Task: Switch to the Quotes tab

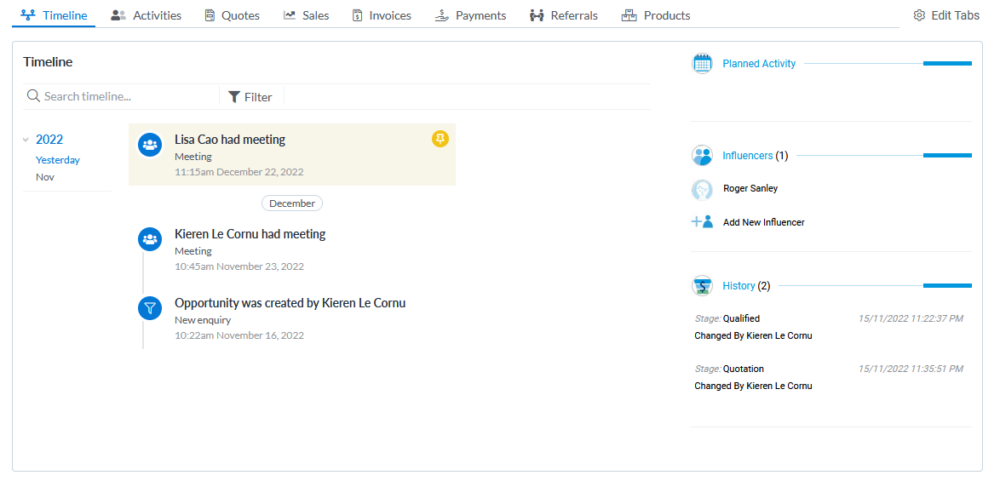Action: (x=232, y=15)
